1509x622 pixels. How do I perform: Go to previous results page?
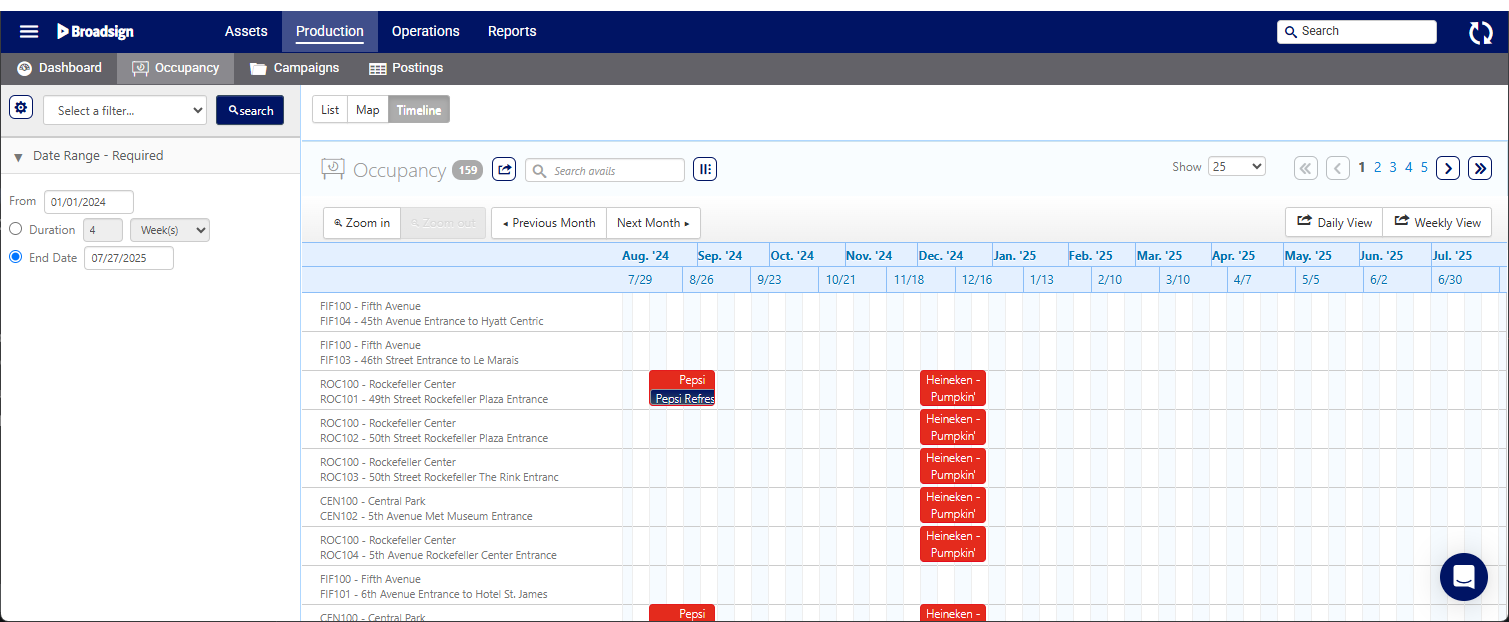coord(1338,168)
